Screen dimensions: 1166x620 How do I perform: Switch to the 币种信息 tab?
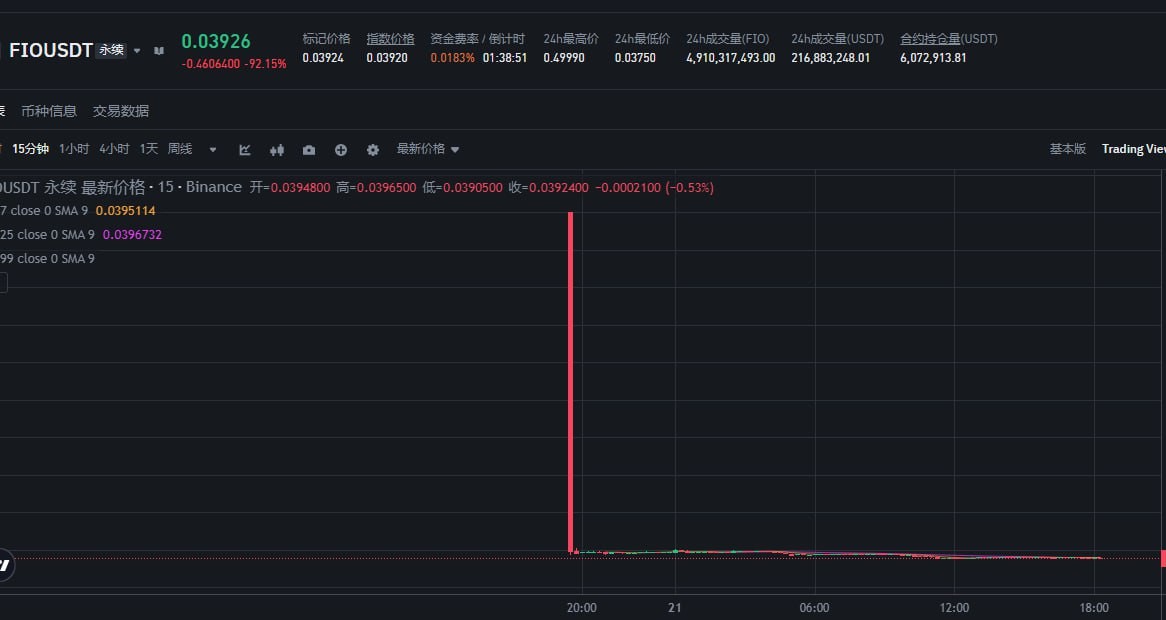pyautogui.click(x=49, y=111)
